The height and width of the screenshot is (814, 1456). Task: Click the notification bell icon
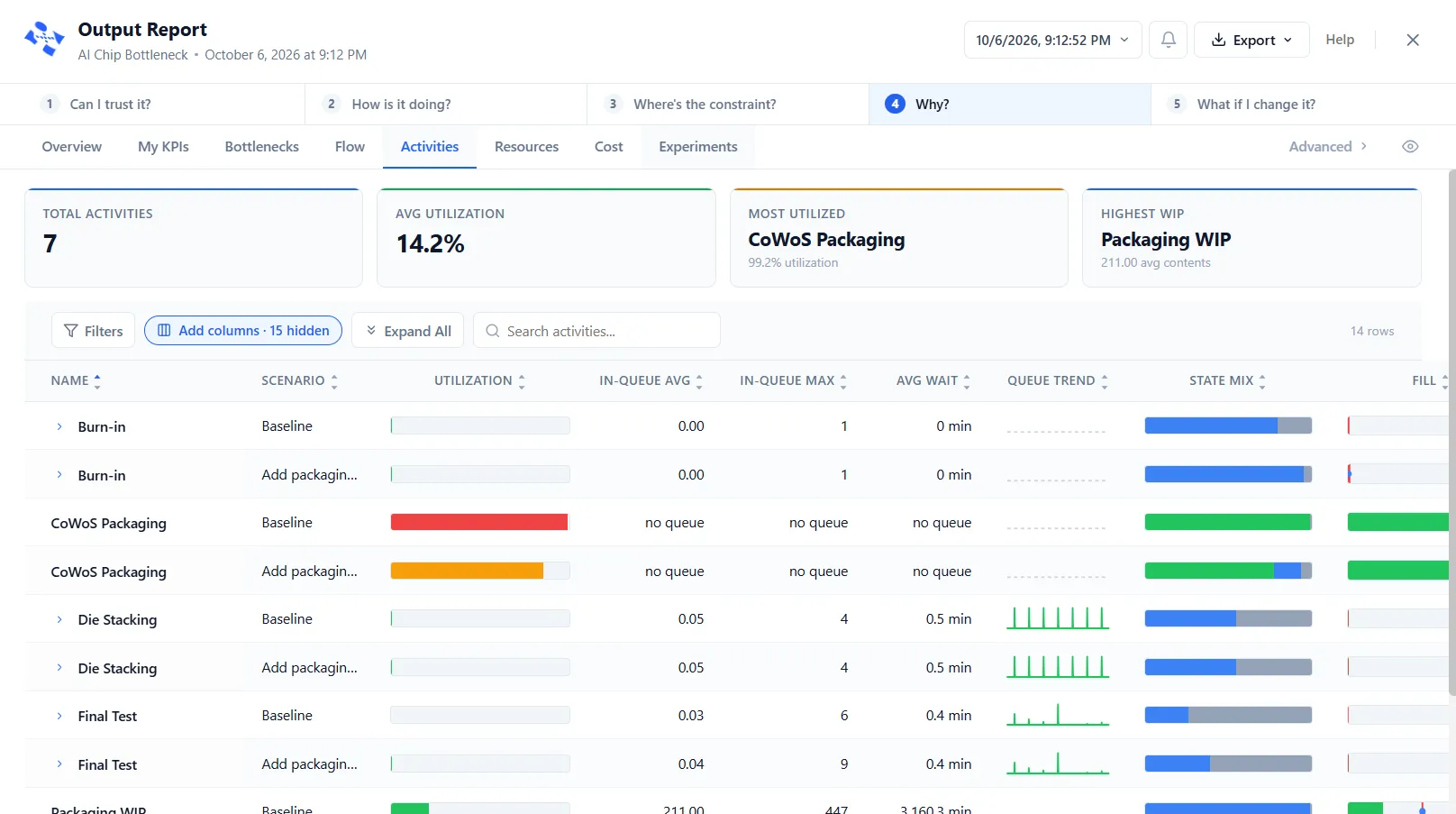(1168, 40)
